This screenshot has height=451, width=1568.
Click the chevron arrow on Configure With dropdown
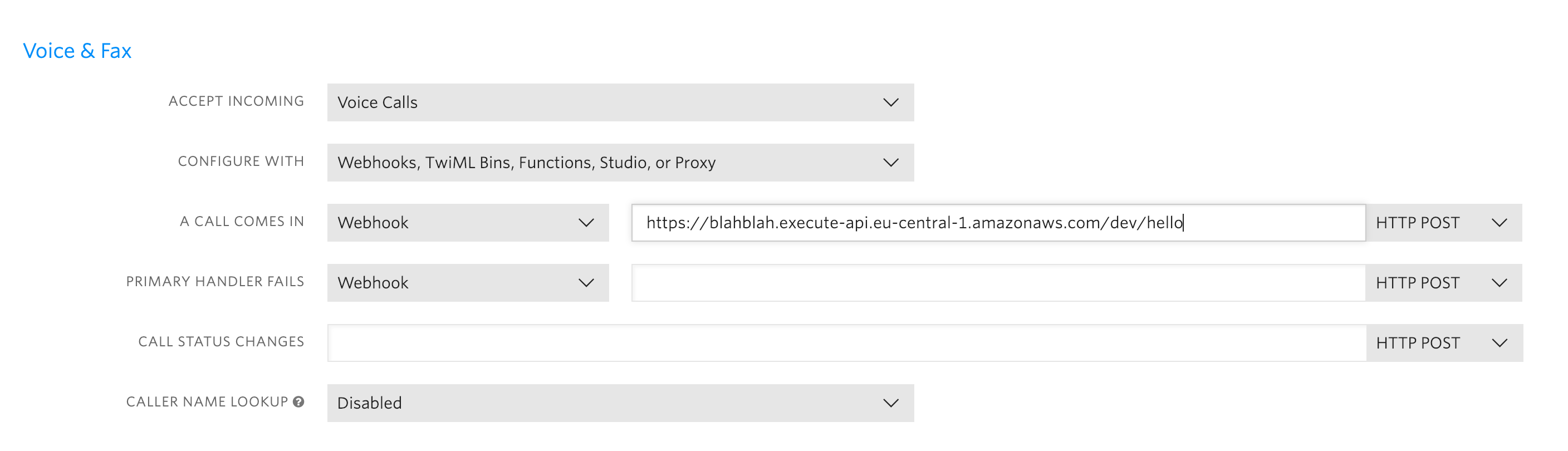tap(890, 163)
